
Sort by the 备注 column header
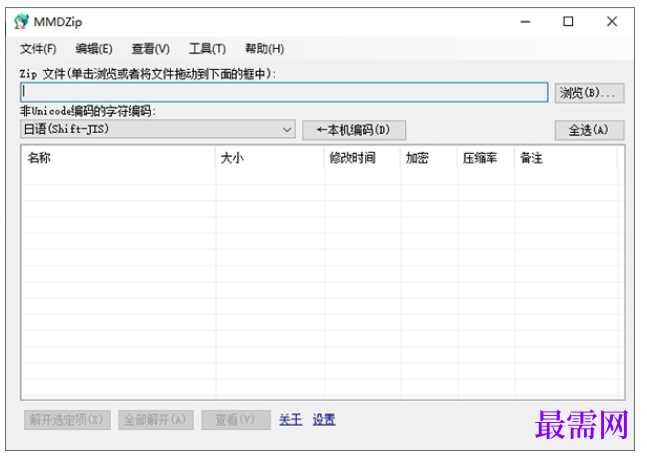(567, 158)
